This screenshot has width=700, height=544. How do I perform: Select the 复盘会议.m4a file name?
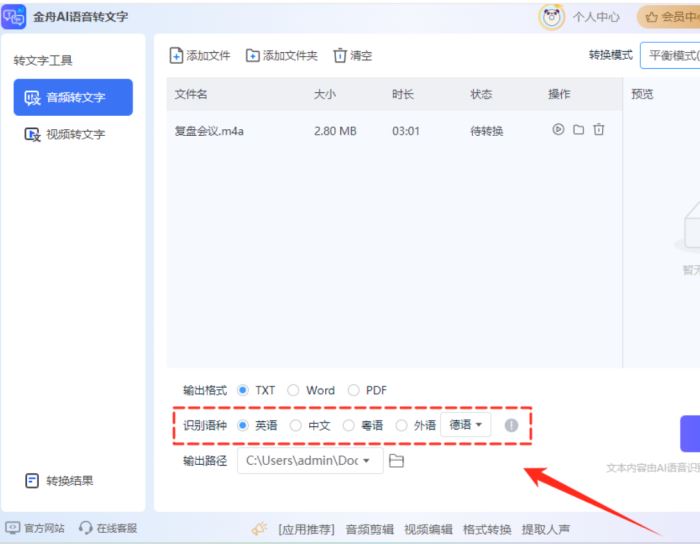click(x=209, y=131)
